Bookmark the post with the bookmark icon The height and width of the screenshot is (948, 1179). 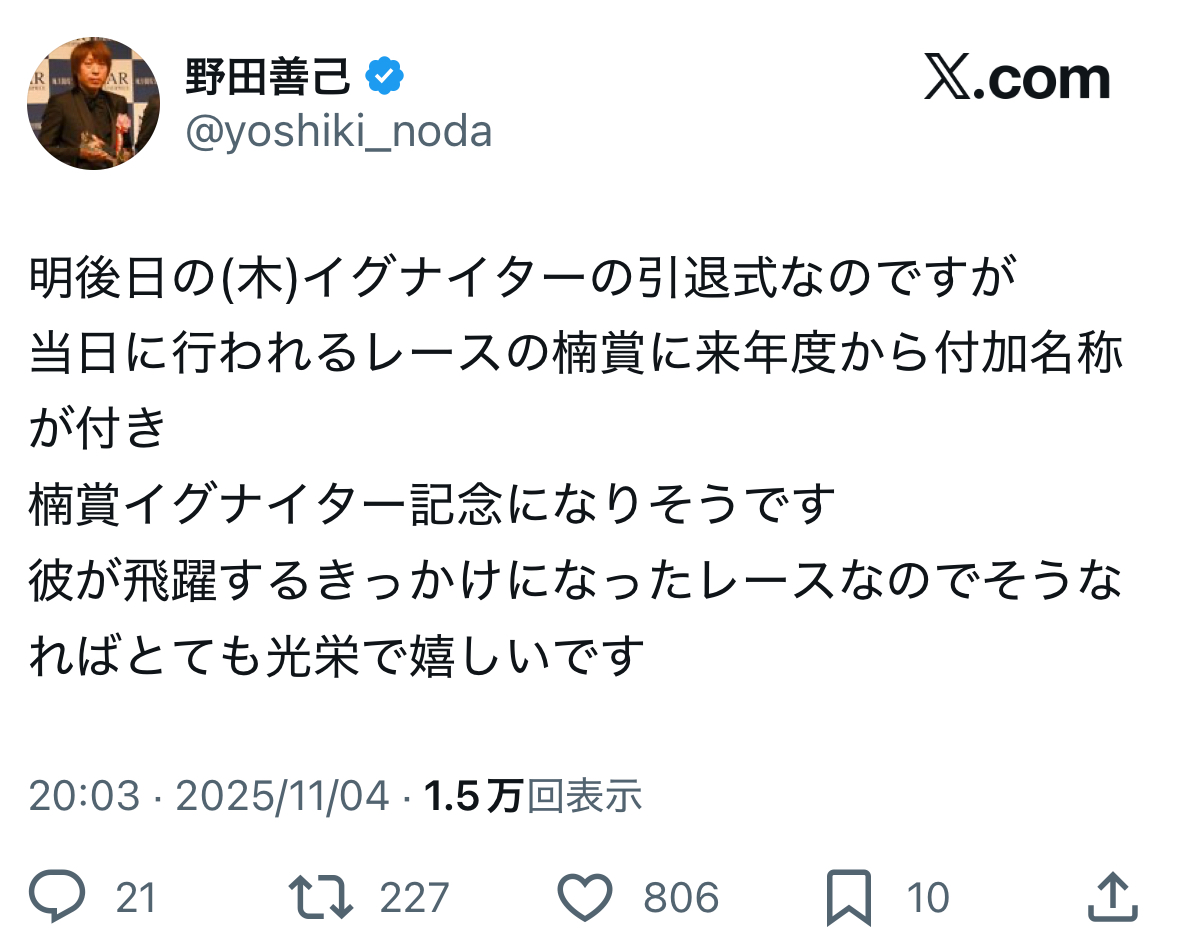point(849,897)
